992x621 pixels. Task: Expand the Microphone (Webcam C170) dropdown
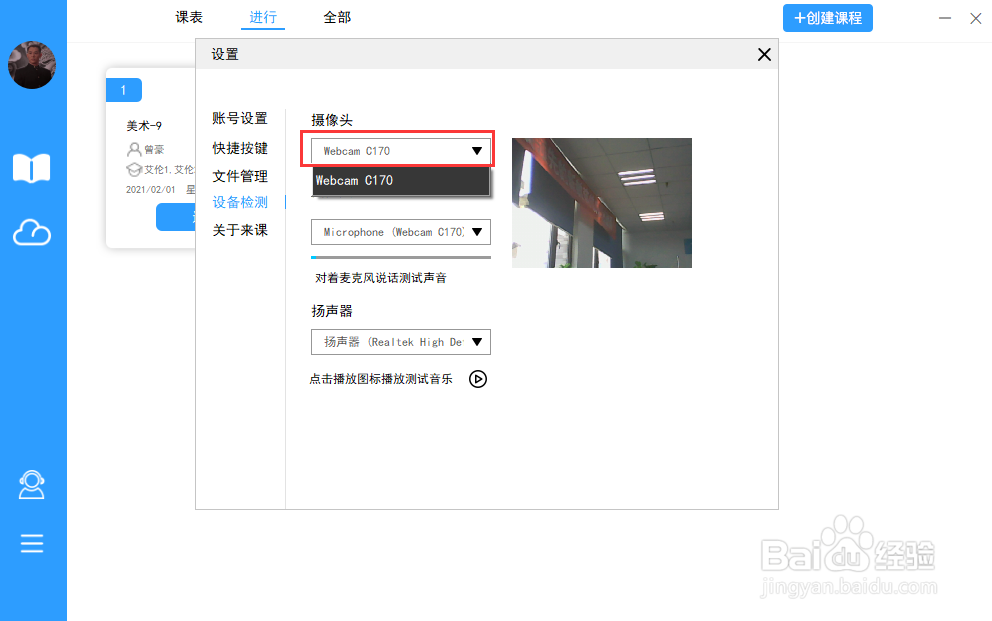coord(400,232)
